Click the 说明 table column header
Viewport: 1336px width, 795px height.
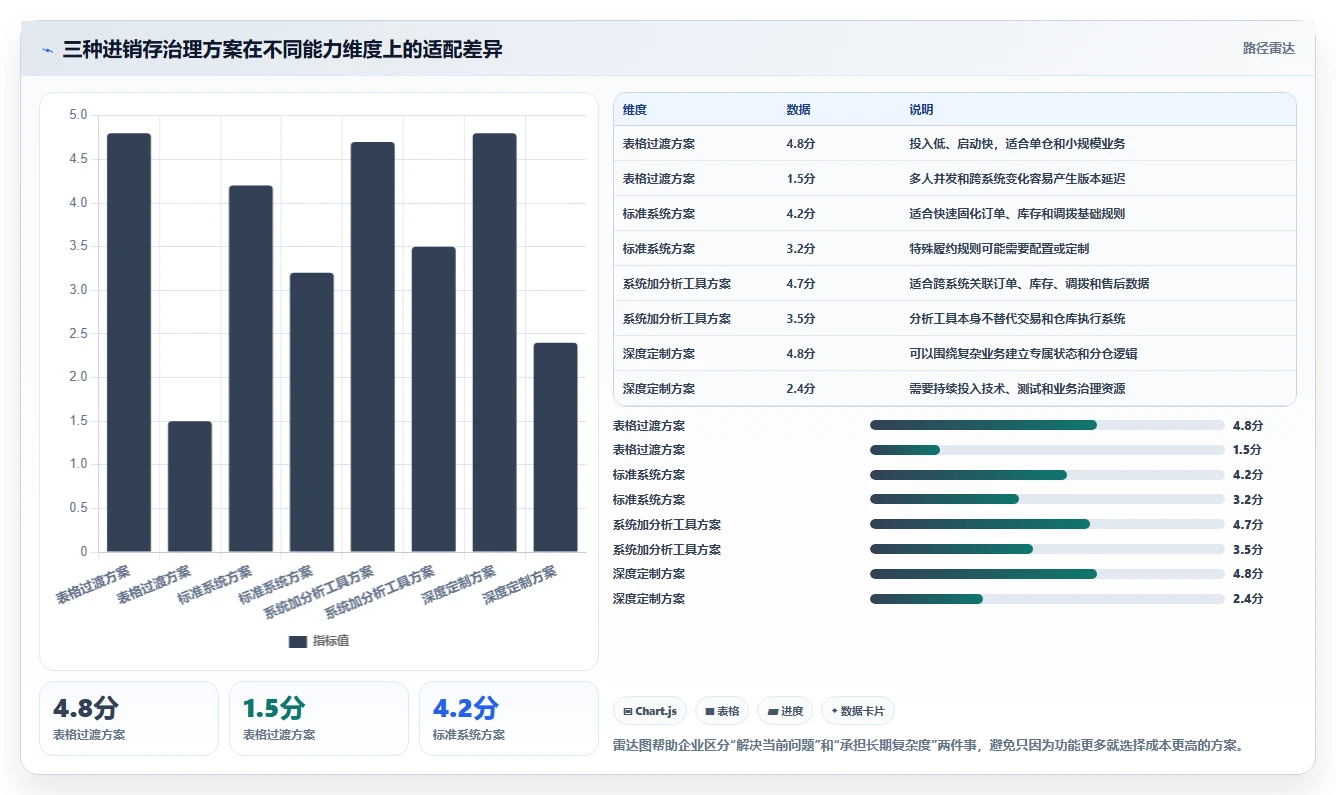click(921, 110)
